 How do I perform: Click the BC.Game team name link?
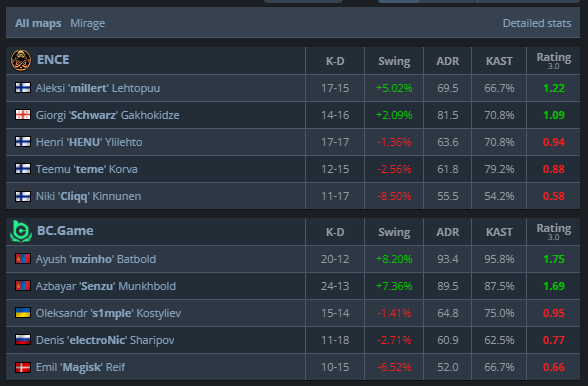click(65, 231)
